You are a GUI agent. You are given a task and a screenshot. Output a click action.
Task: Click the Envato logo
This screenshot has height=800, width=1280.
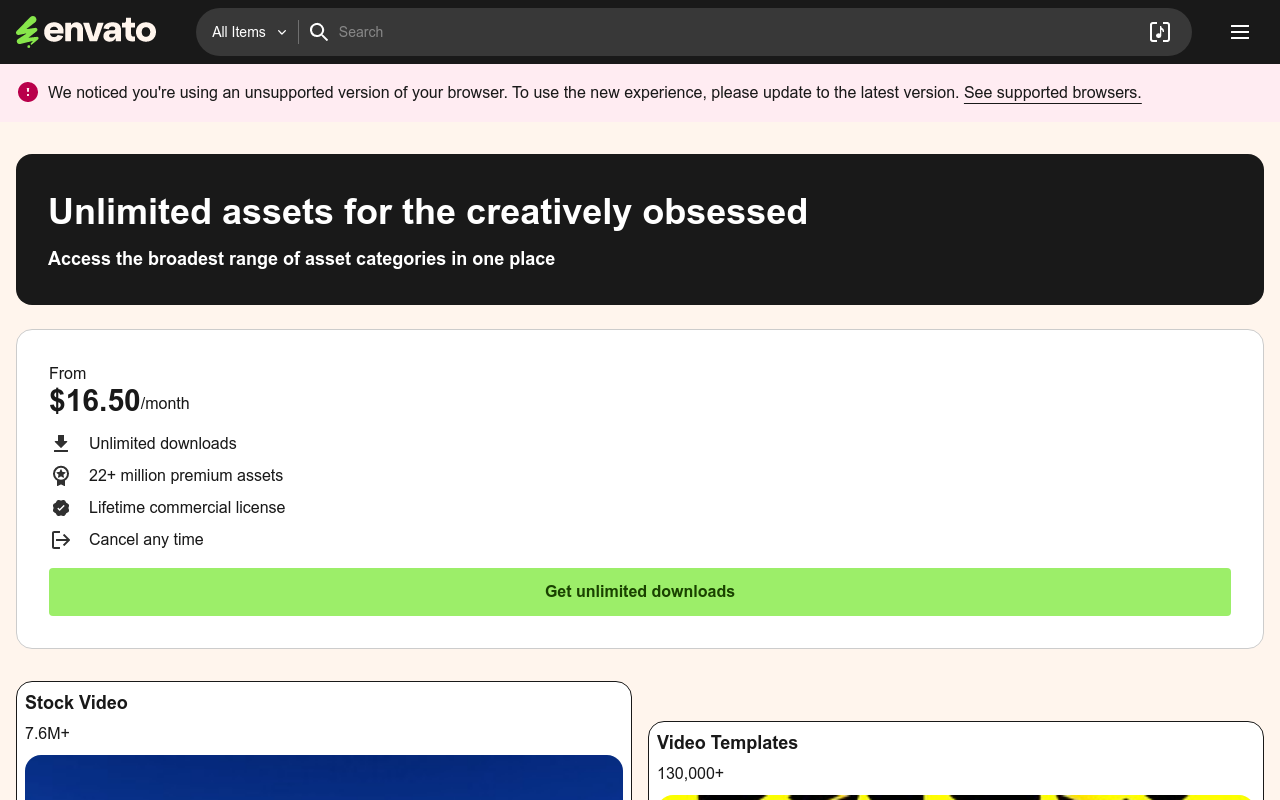pyautogui.click(x=86, y=32)
